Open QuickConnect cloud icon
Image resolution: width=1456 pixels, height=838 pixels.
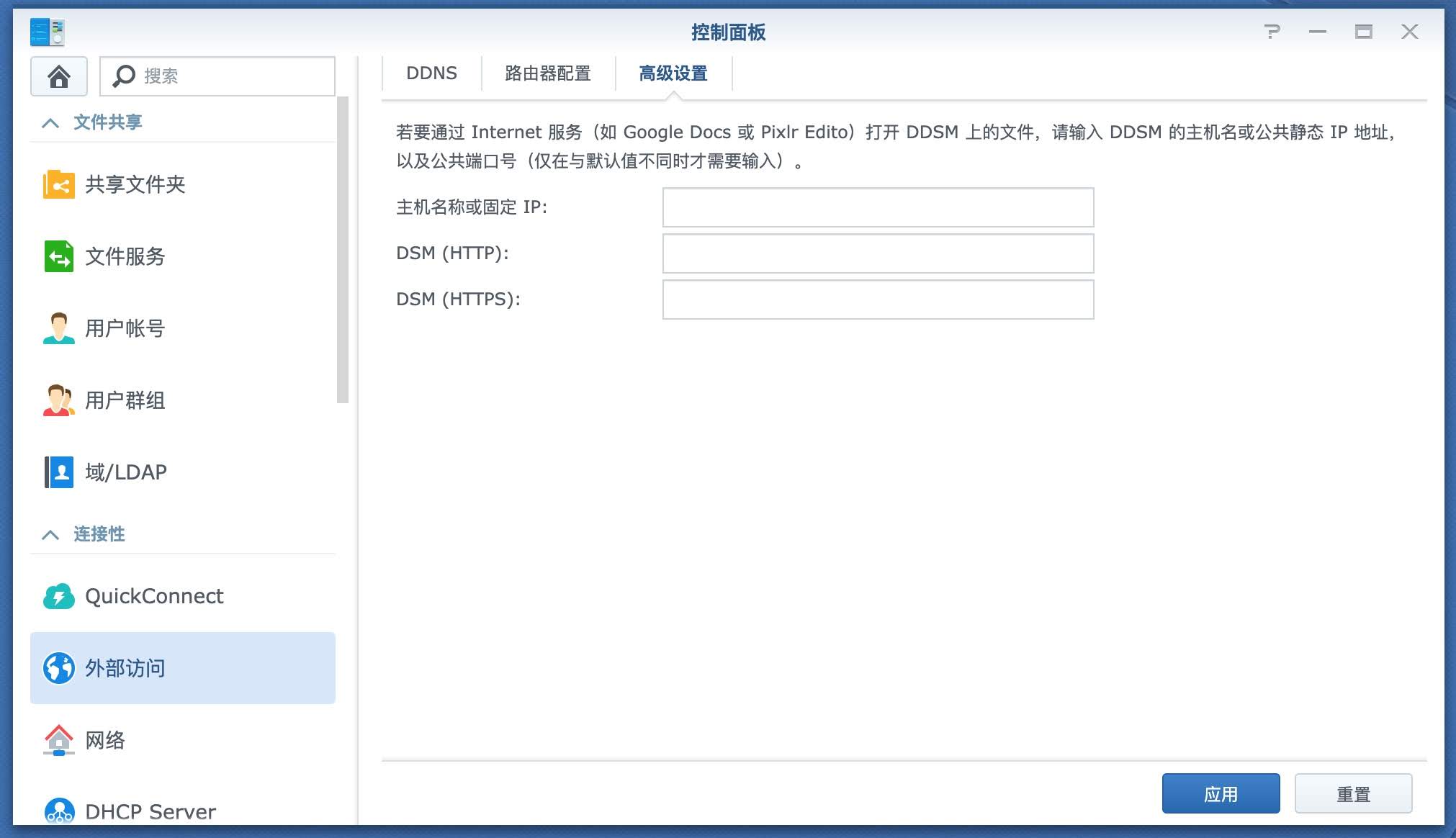point(58,596)
